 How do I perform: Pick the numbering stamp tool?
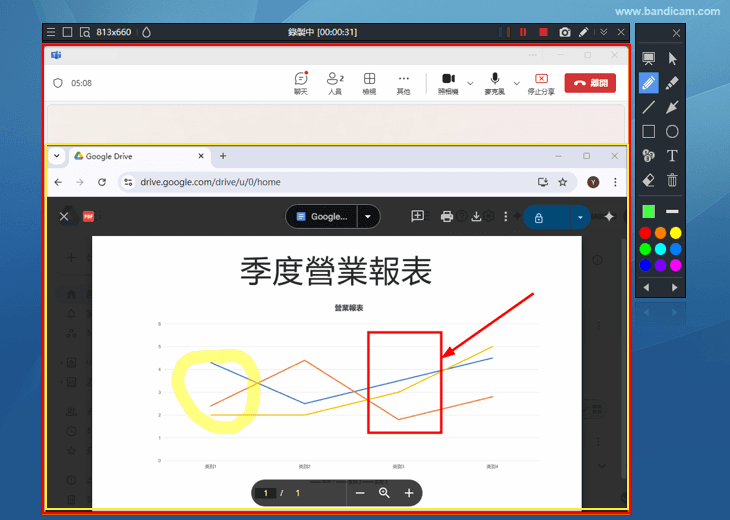(x=649, y=155)
